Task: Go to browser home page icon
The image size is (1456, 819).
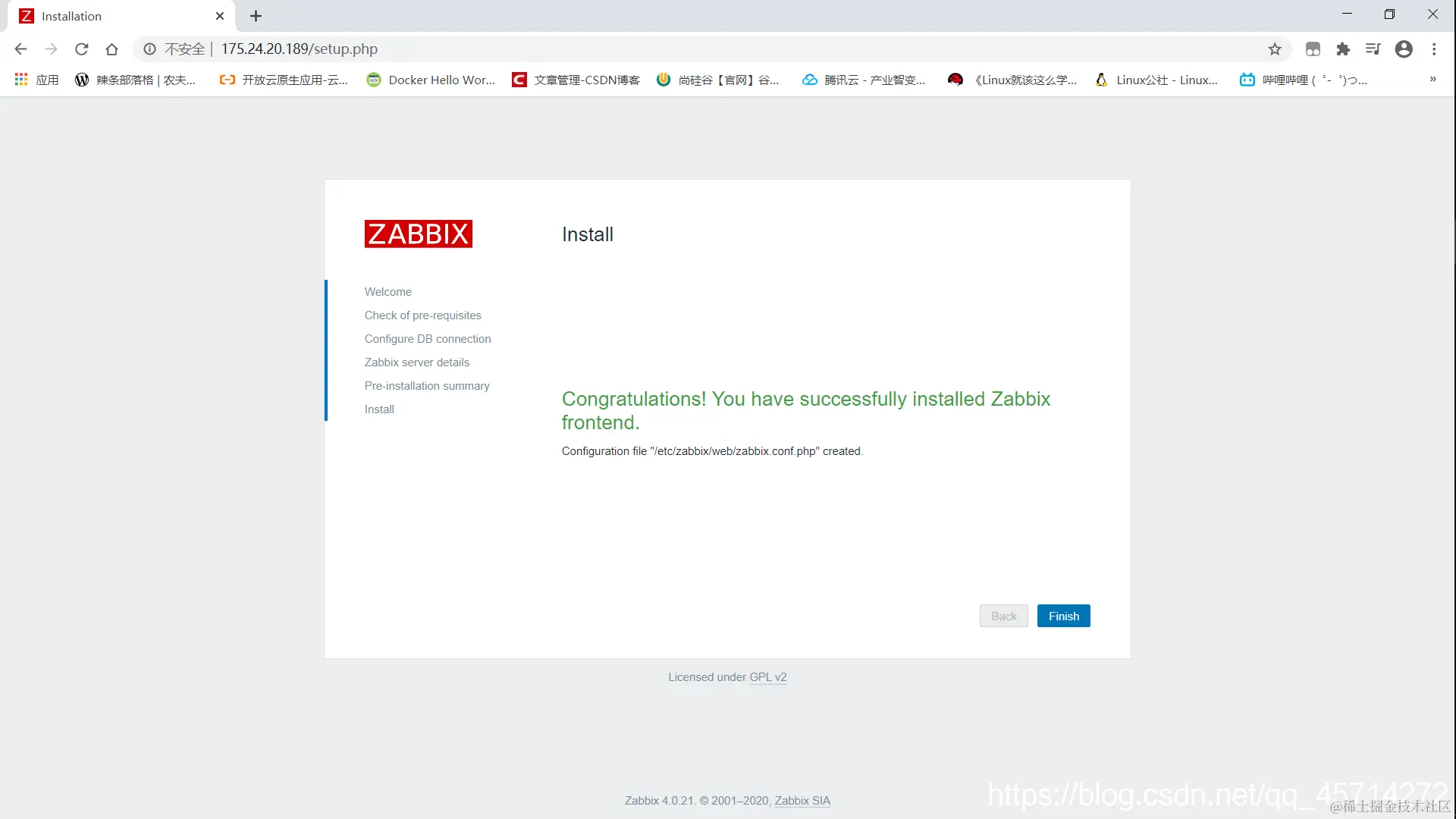Action: pos(112,49)
